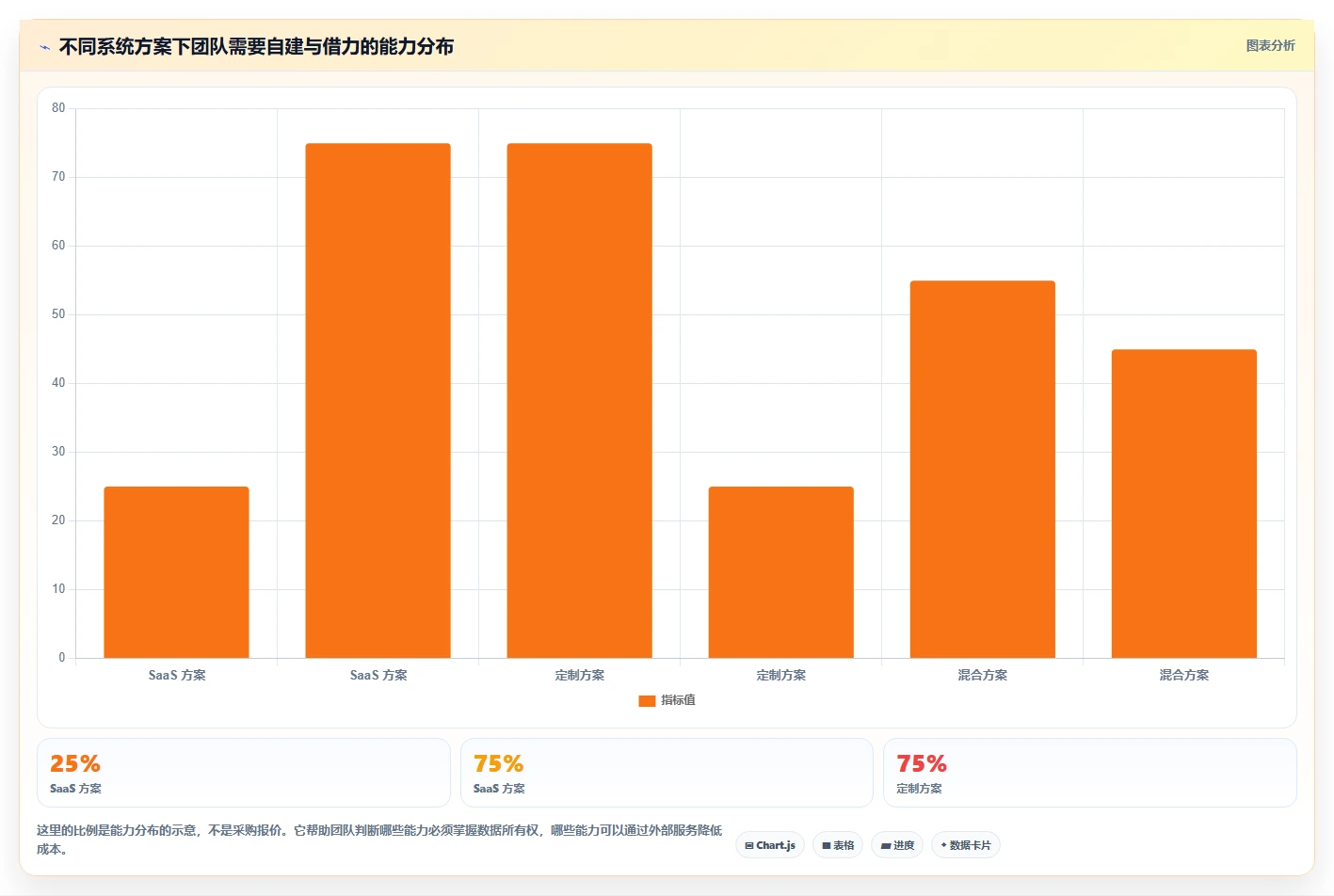The height and width of the screenshot is (896, 1334).
Task: Click the y-axis tick label 0
Action: 62,658
